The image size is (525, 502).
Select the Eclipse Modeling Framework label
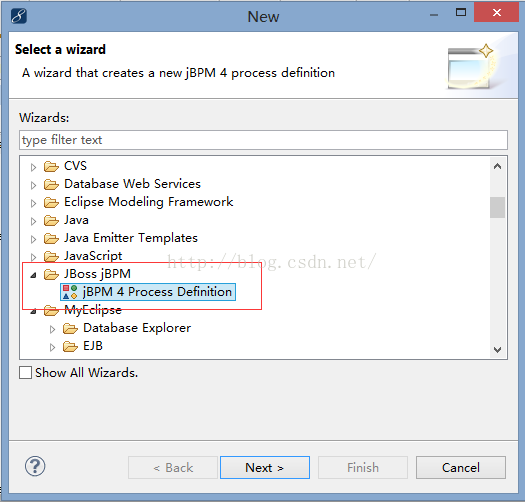tap(148, 202)
